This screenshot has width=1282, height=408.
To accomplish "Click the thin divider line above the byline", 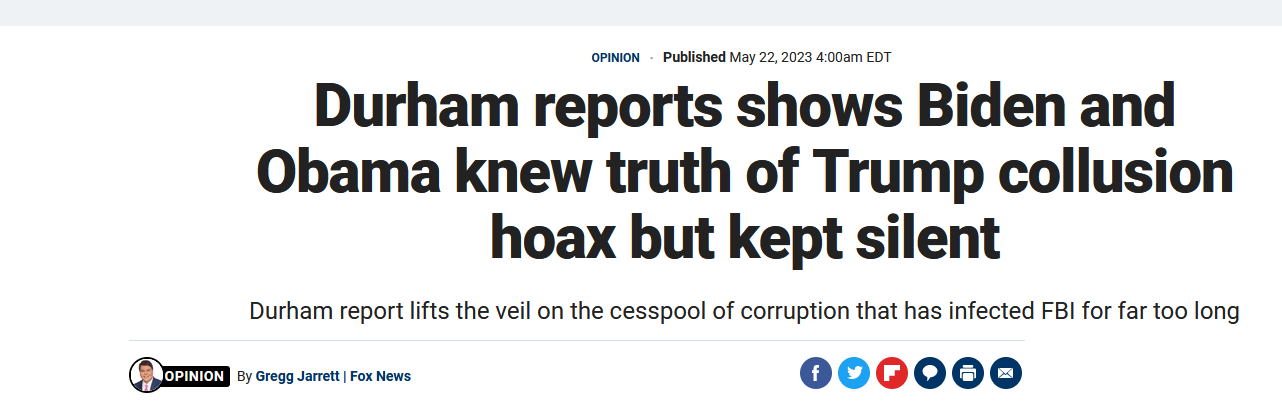I will (576, 341).
